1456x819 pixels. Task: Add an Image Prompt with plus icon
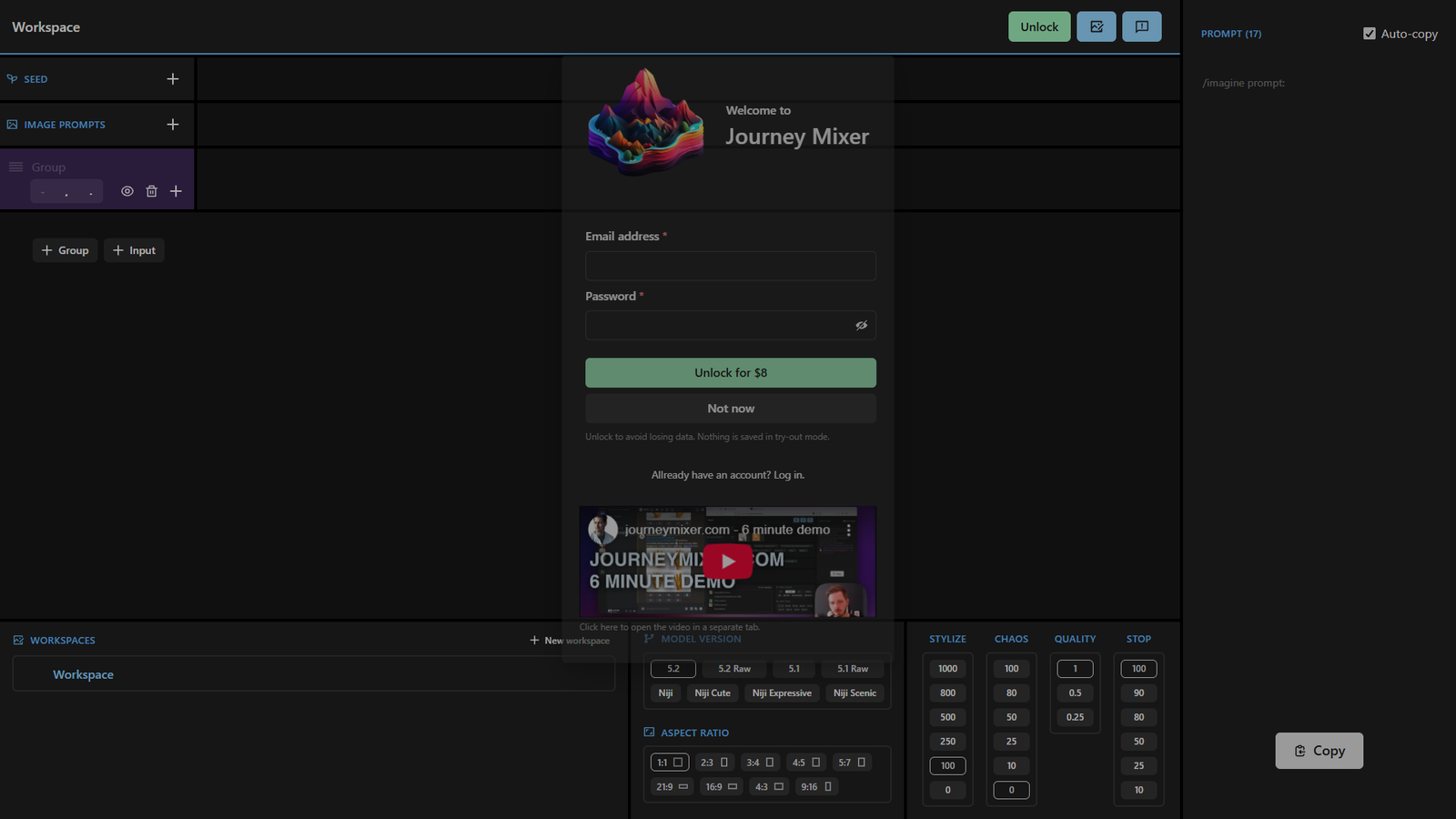pyautogui.click(x=173, y=125)
